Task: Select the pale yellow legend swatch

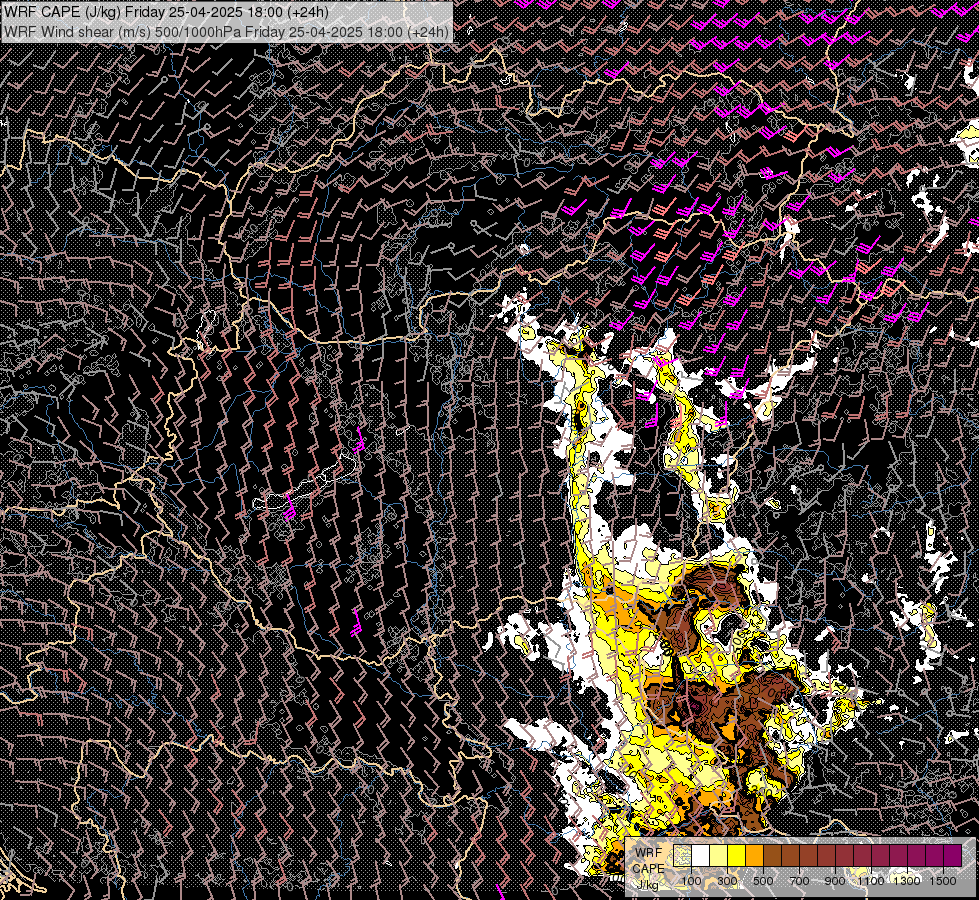Action: 719,856
